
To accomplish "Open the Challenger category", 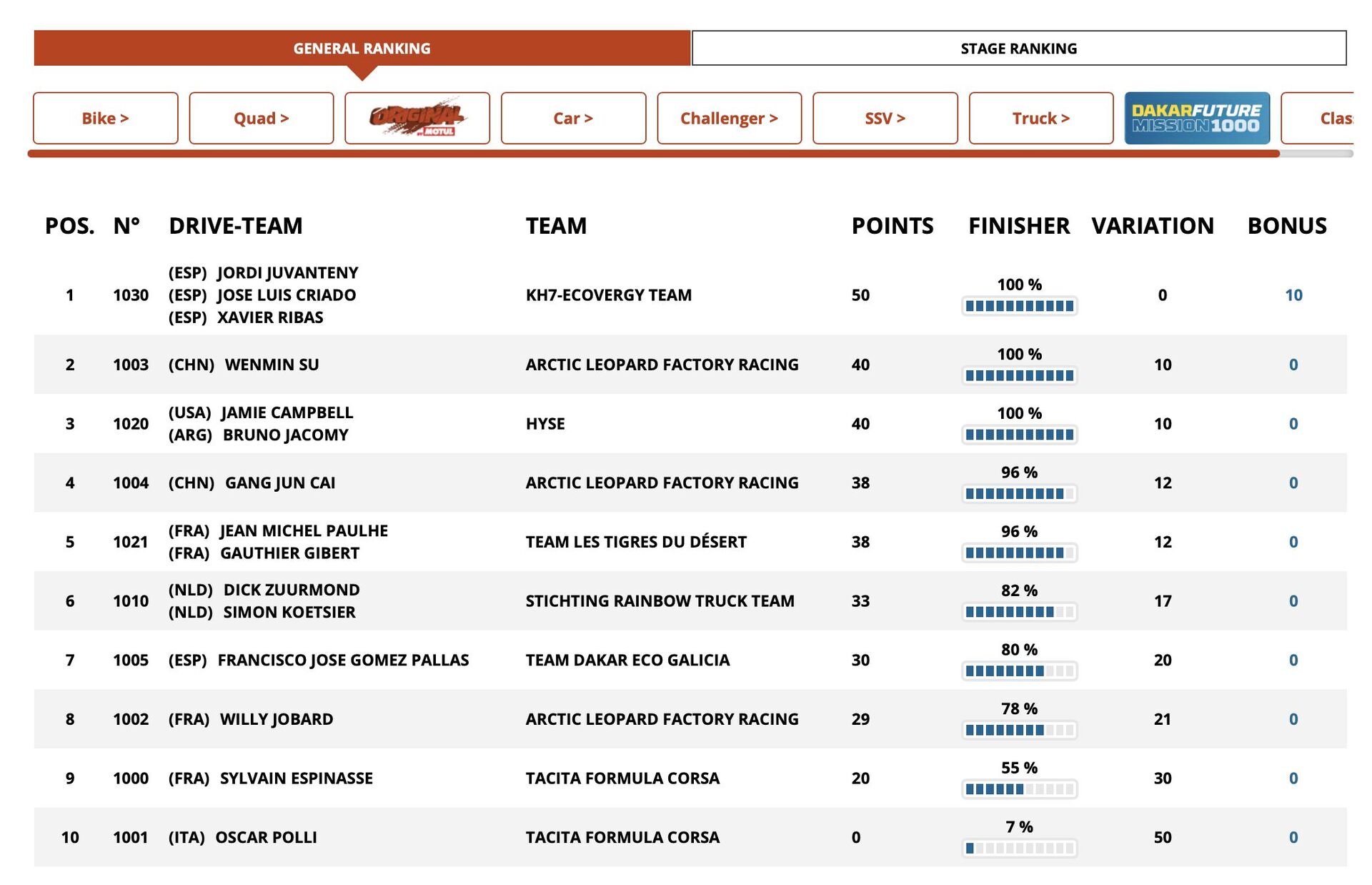I will [729, 118].
